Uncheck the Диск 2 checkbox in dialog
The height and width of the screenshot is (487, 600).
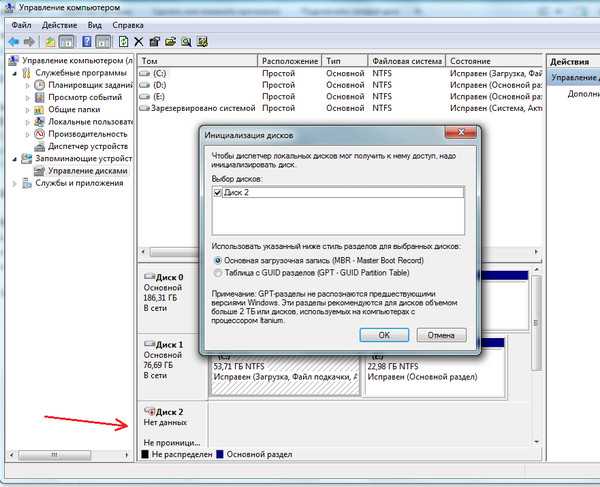click(x=217, y=192)
